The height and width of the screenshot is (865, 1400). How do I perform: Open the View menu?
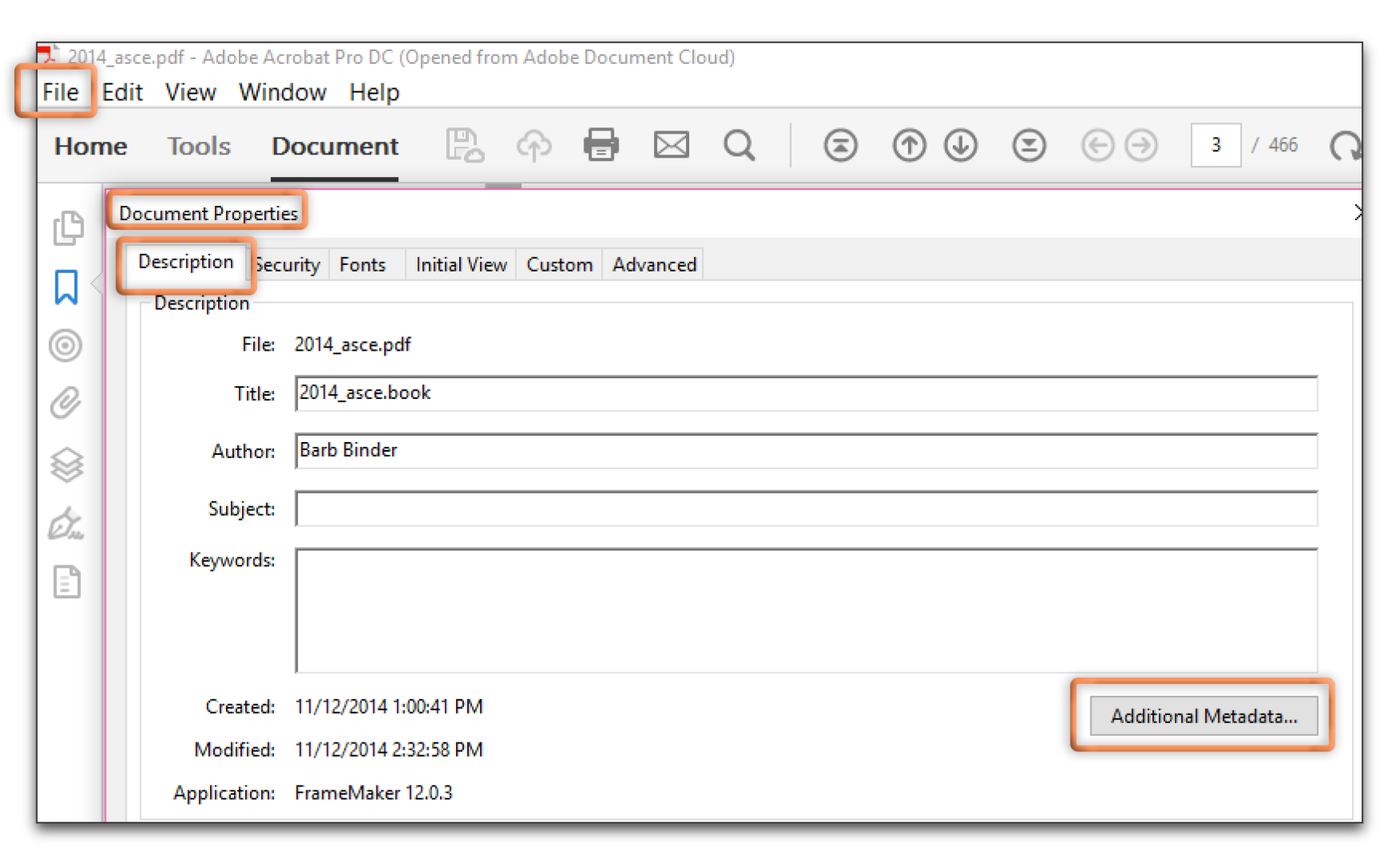191,92
